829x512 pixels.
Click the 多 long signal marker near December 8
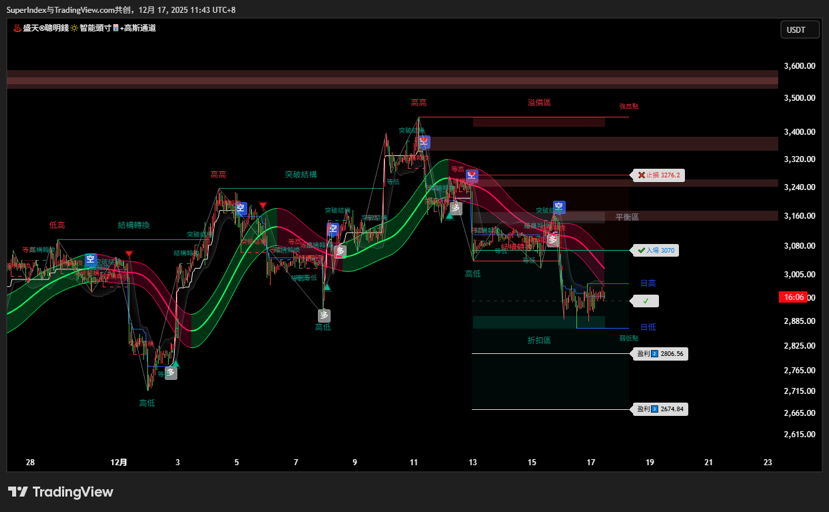[324, 316]
